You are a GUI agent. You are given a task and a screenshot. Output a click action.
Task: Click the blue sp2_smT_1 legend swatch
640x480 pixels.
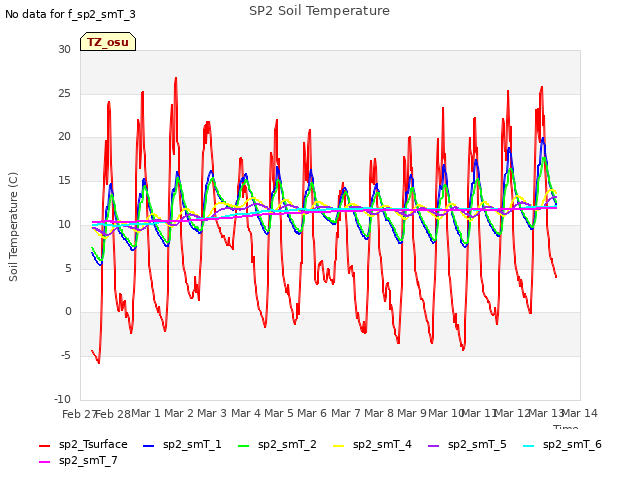149,446
